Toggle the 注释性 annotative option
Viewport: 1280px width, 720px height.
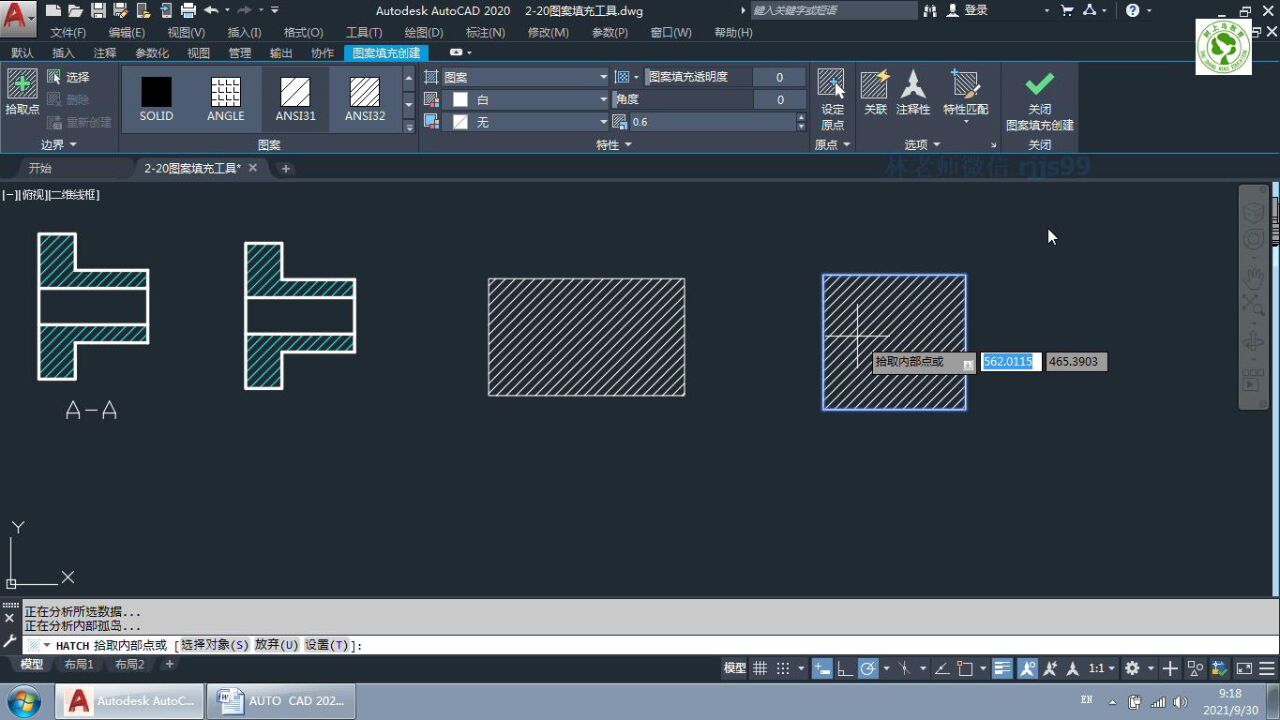pos(913,93)
